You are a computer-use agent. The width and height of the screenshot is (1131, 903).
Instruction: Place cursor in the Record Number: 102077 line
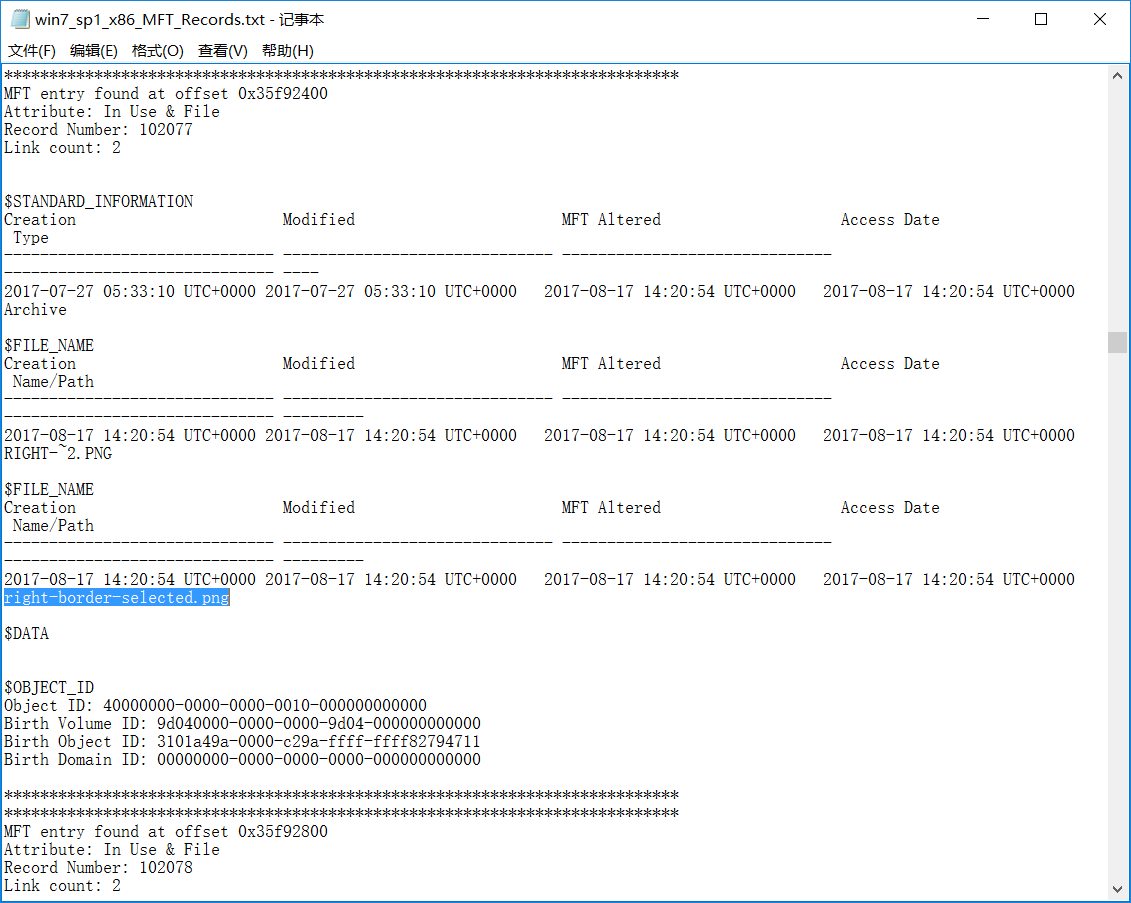pyautogui.click(x=98, y=129)
